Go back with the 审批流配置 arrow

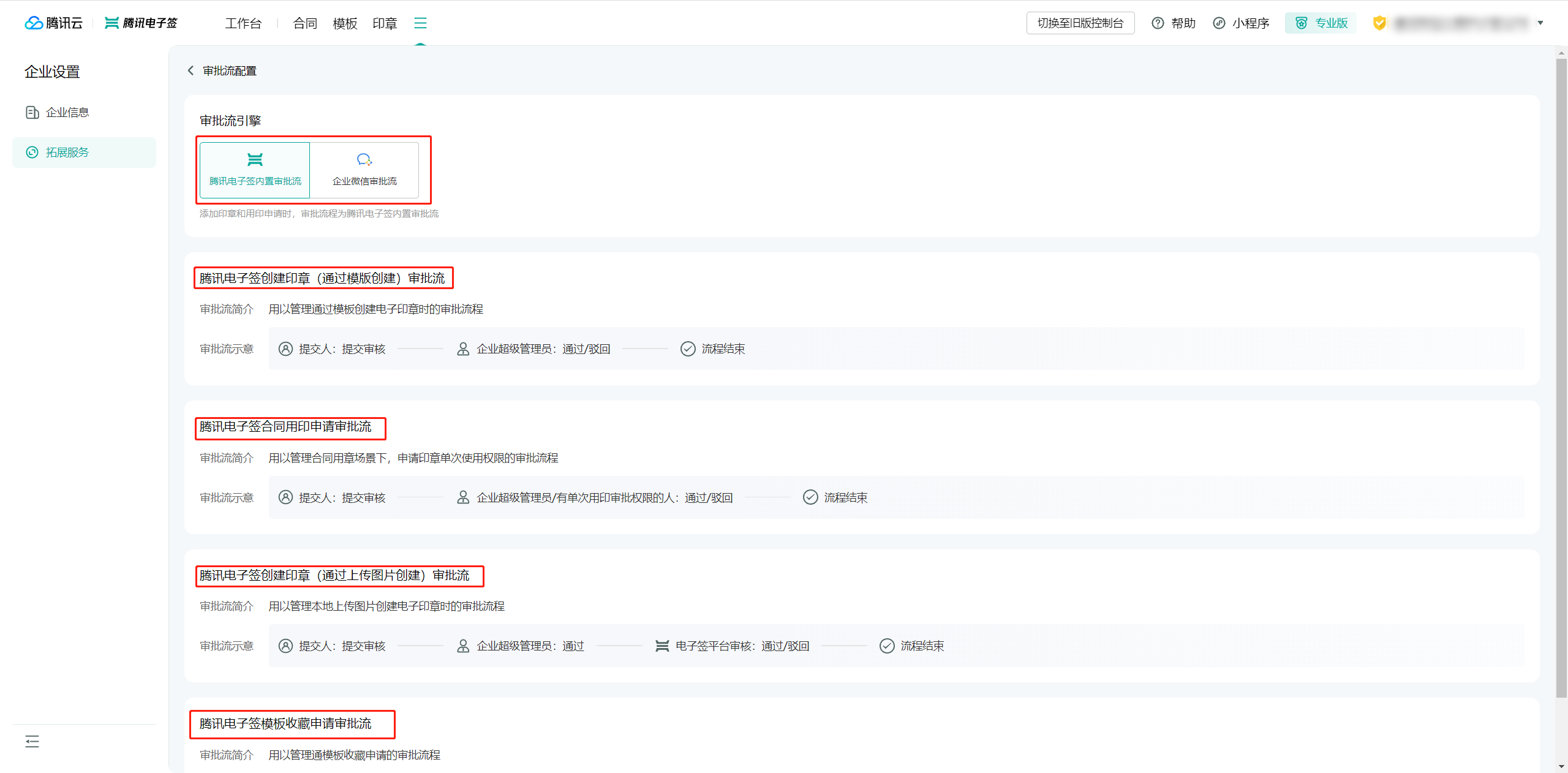click(190, 71)
